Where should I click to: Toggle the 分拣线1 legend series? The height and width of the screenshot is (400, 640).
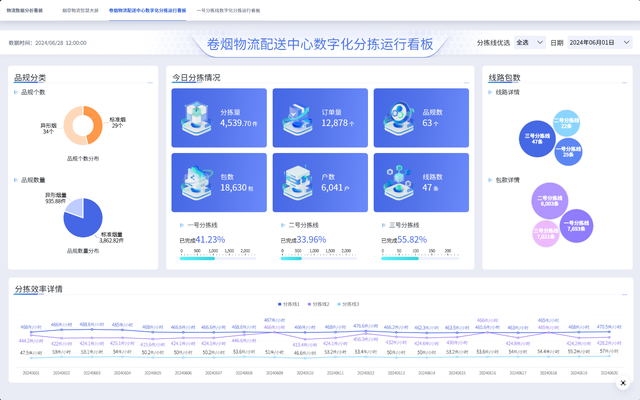coord(289,304)
